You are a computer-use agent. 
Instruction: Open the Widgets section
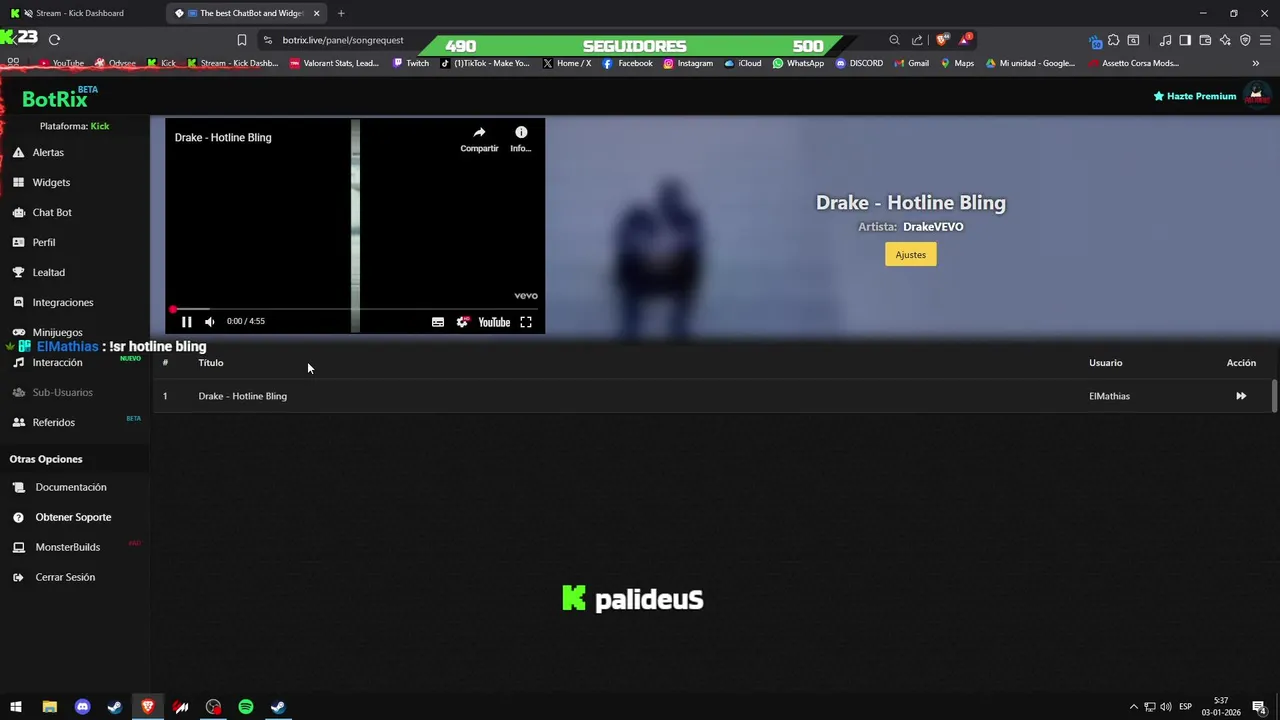(51, 182)
